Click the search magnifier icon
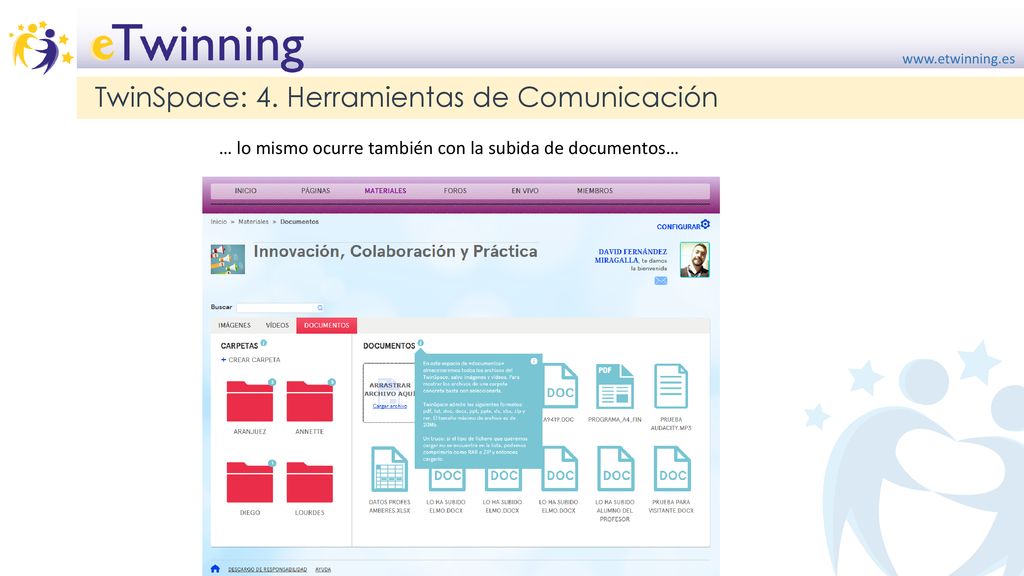1024x576 pixels. click(x=320, y=308)
